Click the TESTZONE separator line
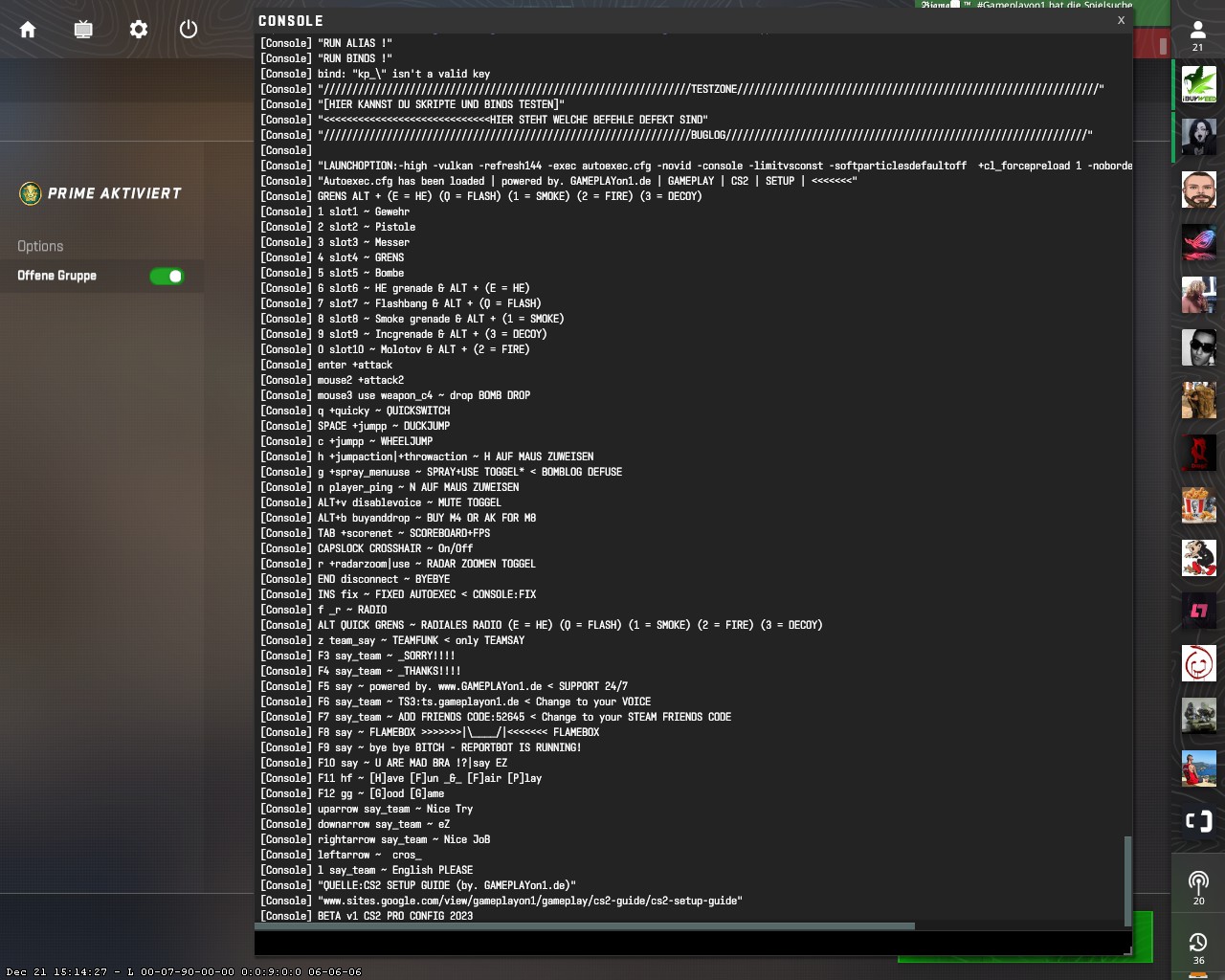1225x980 pixels. point(682,89)
